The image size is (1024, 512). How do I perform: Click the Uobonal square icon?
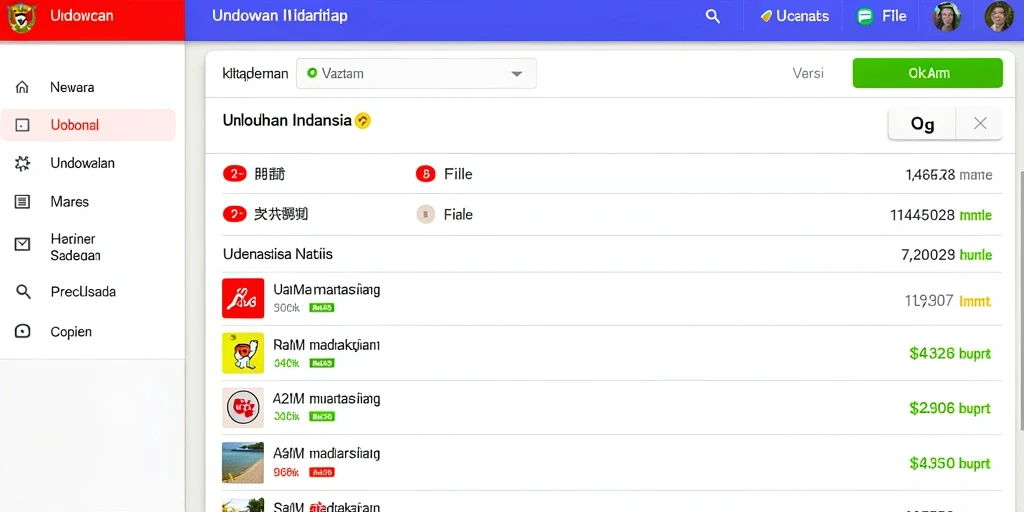click(22, 125)
